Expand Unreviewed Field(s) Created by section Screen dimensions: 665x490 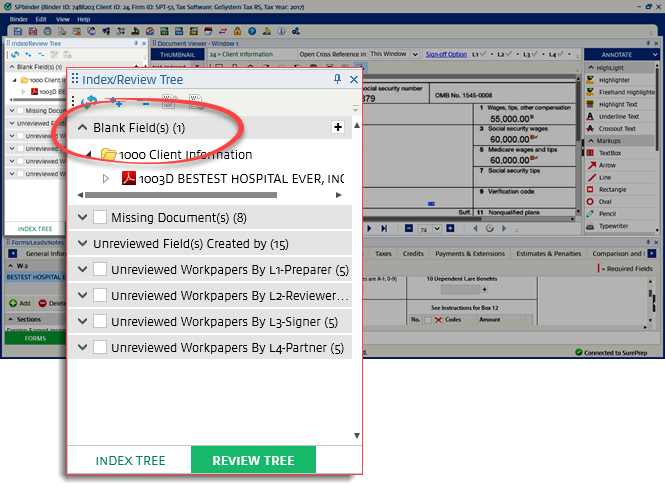point(83,243)
